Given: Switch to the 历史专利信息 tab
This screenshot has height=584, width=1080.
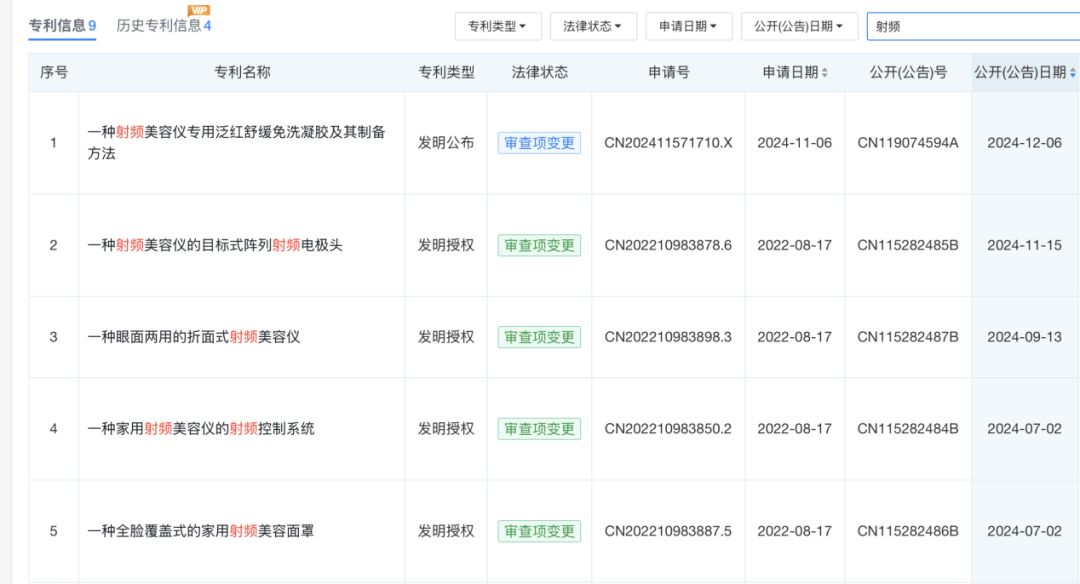Looking at the screenshot, I should tap(163, 25).
